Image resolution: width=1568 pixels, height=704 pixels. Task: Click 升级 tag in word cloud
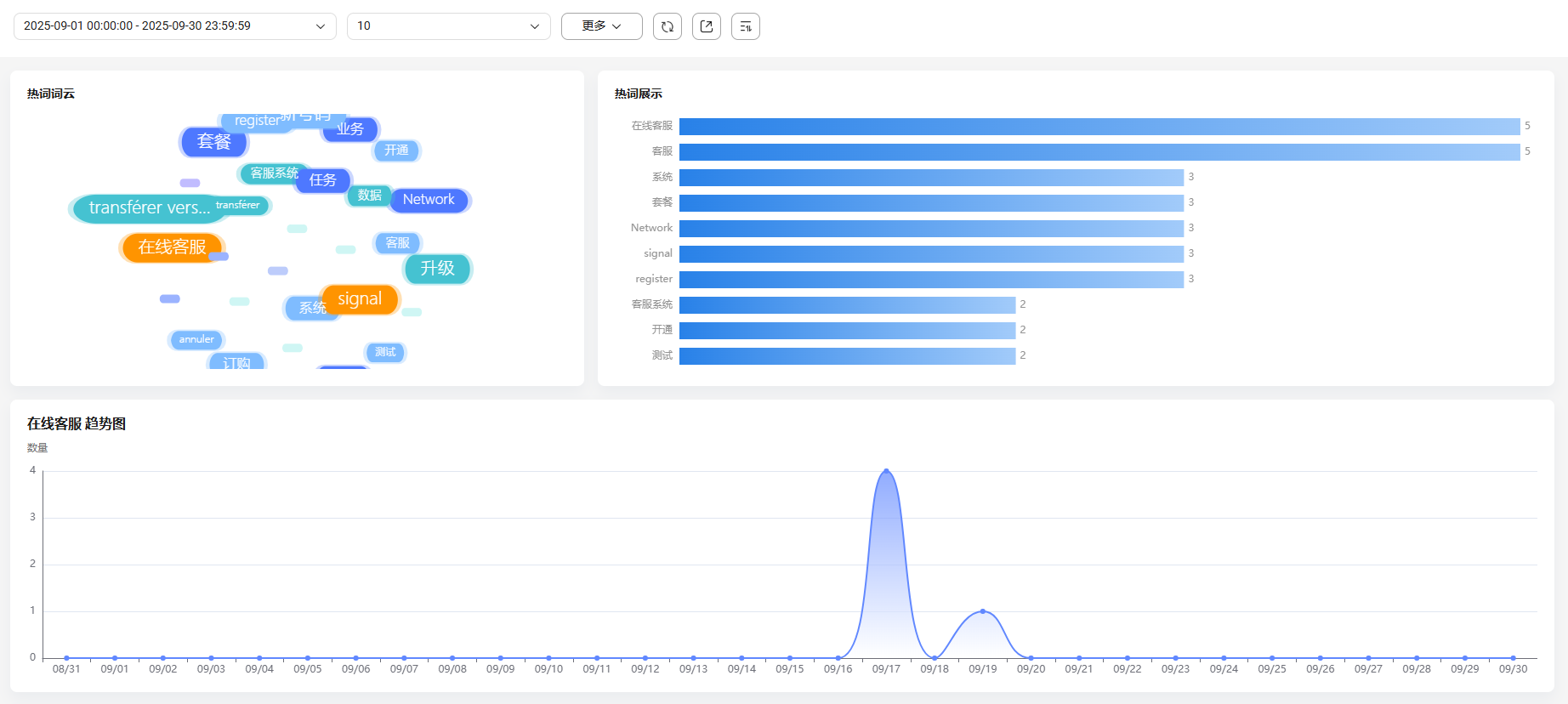click(438, 269)
